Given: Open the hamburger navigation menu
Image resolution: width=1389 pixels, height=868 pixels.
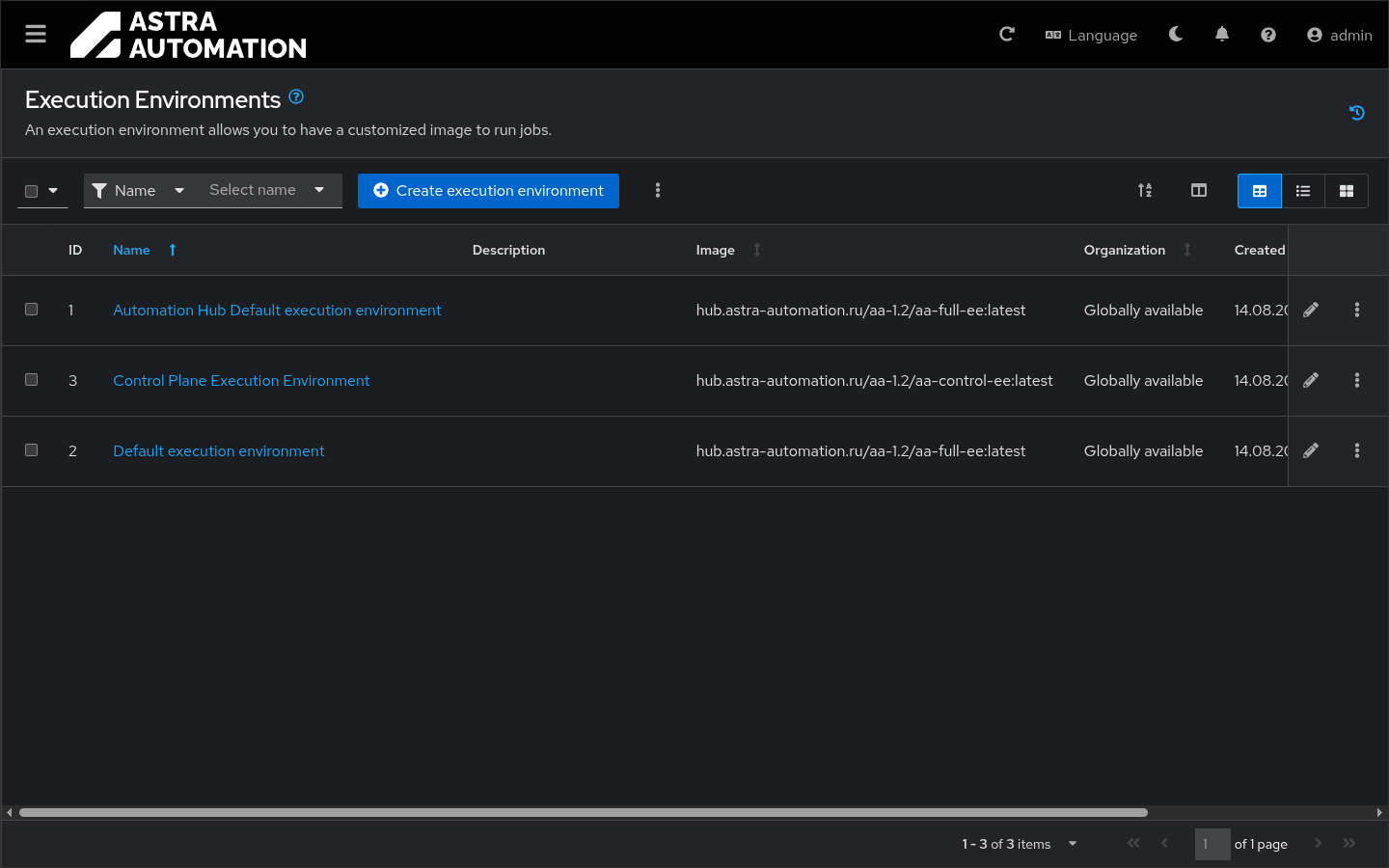Looking at the screenshot, I should pos(36,35).
